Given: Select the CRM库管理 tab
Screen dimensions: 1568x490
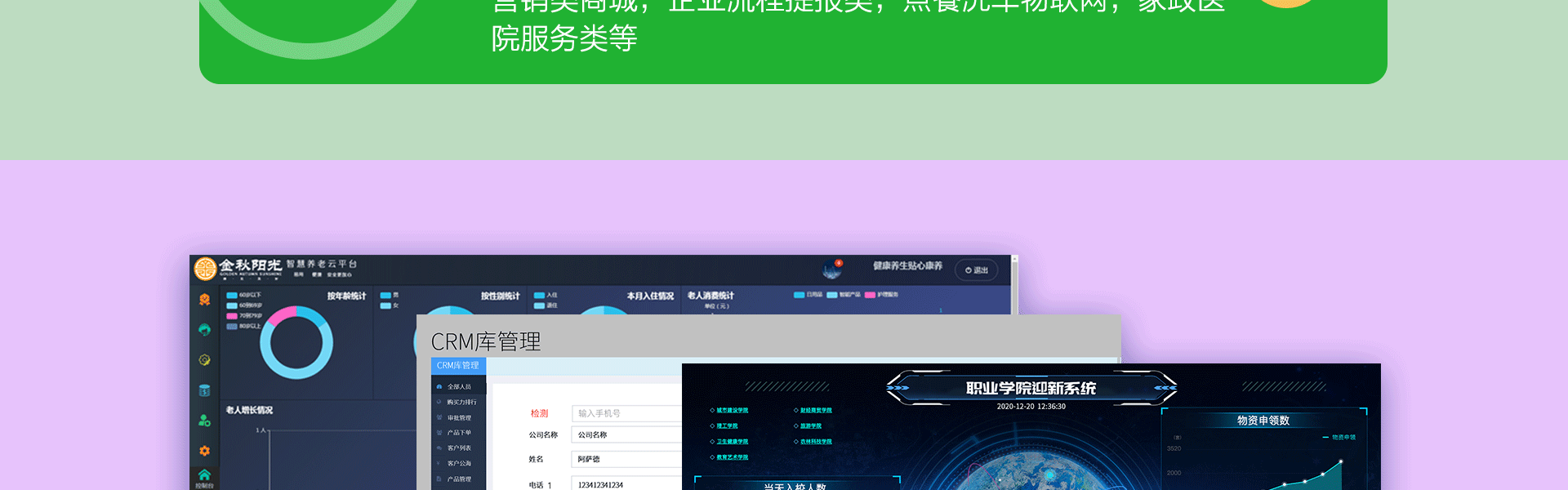Looking at the screenshot, I should pyautogui.click(x=458, y=366).
